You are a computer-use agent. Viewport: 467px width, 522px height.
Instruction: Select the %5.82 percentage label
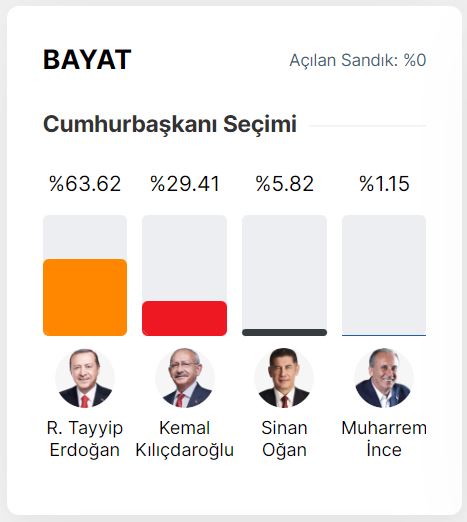284,184
